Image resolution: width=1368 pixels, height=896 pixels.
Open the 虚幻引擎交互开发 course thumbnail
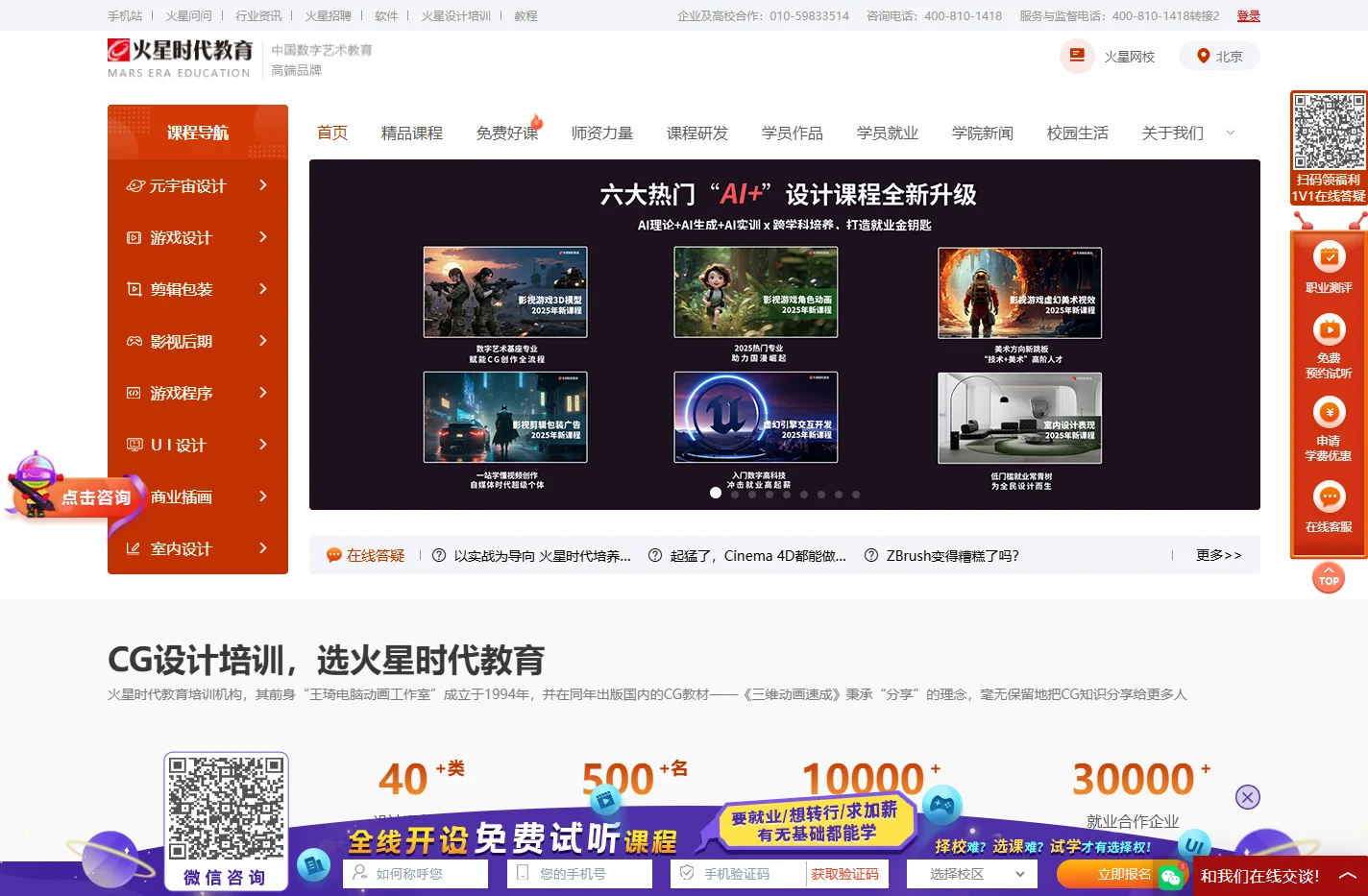click(756, 418)
